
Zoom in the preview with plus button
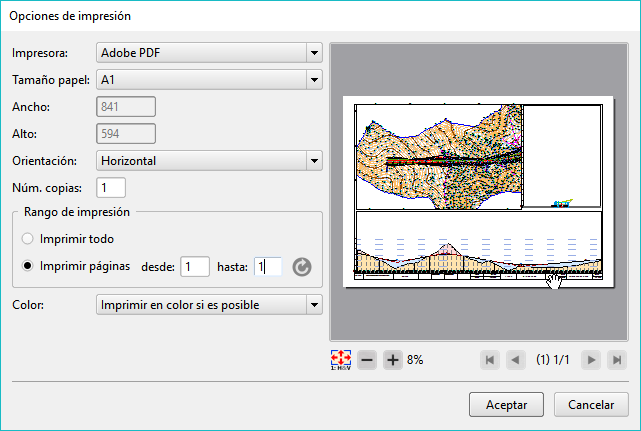pos(392,360)
